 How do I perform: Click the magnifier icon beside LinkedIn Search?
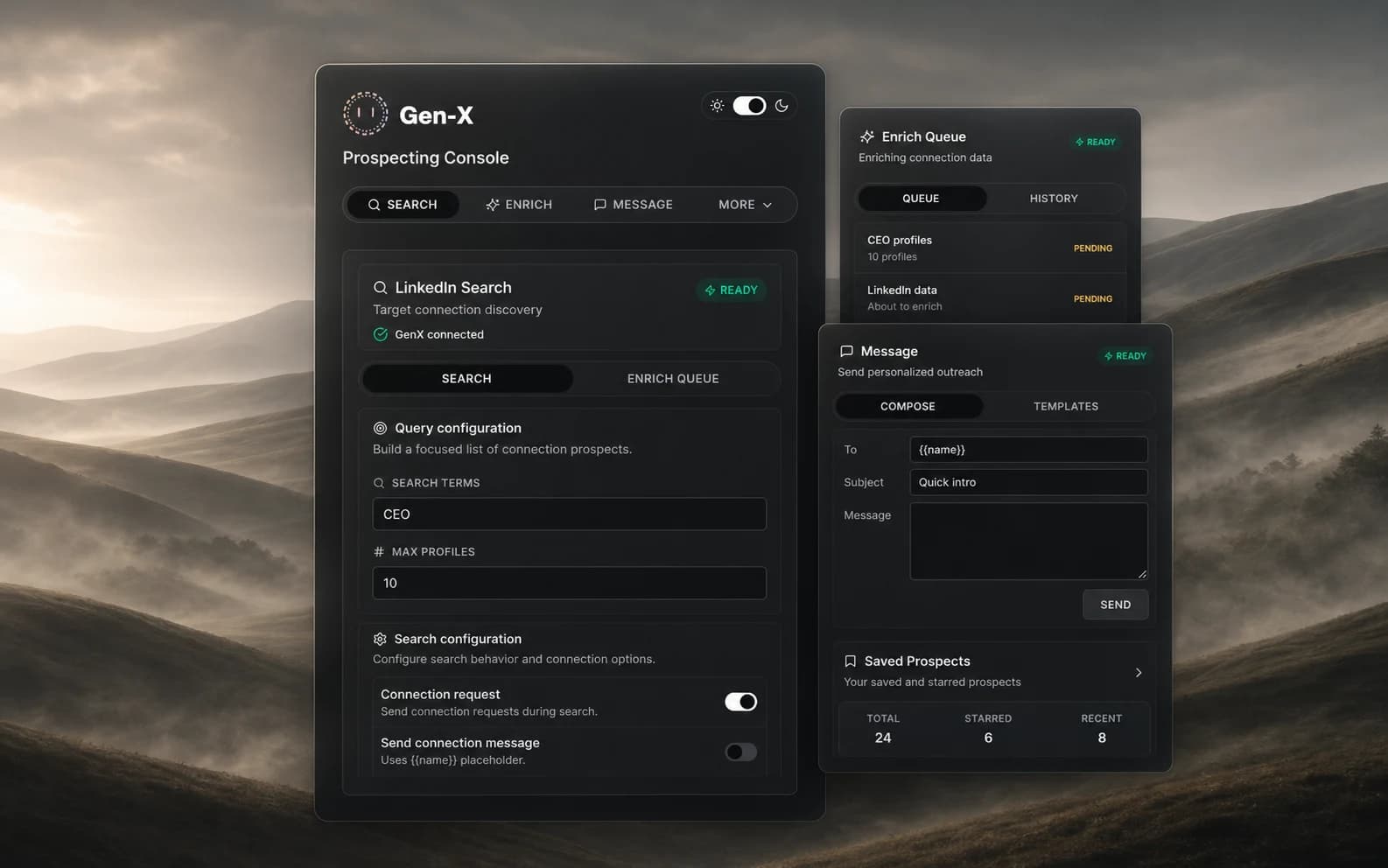tap(380, 288)
